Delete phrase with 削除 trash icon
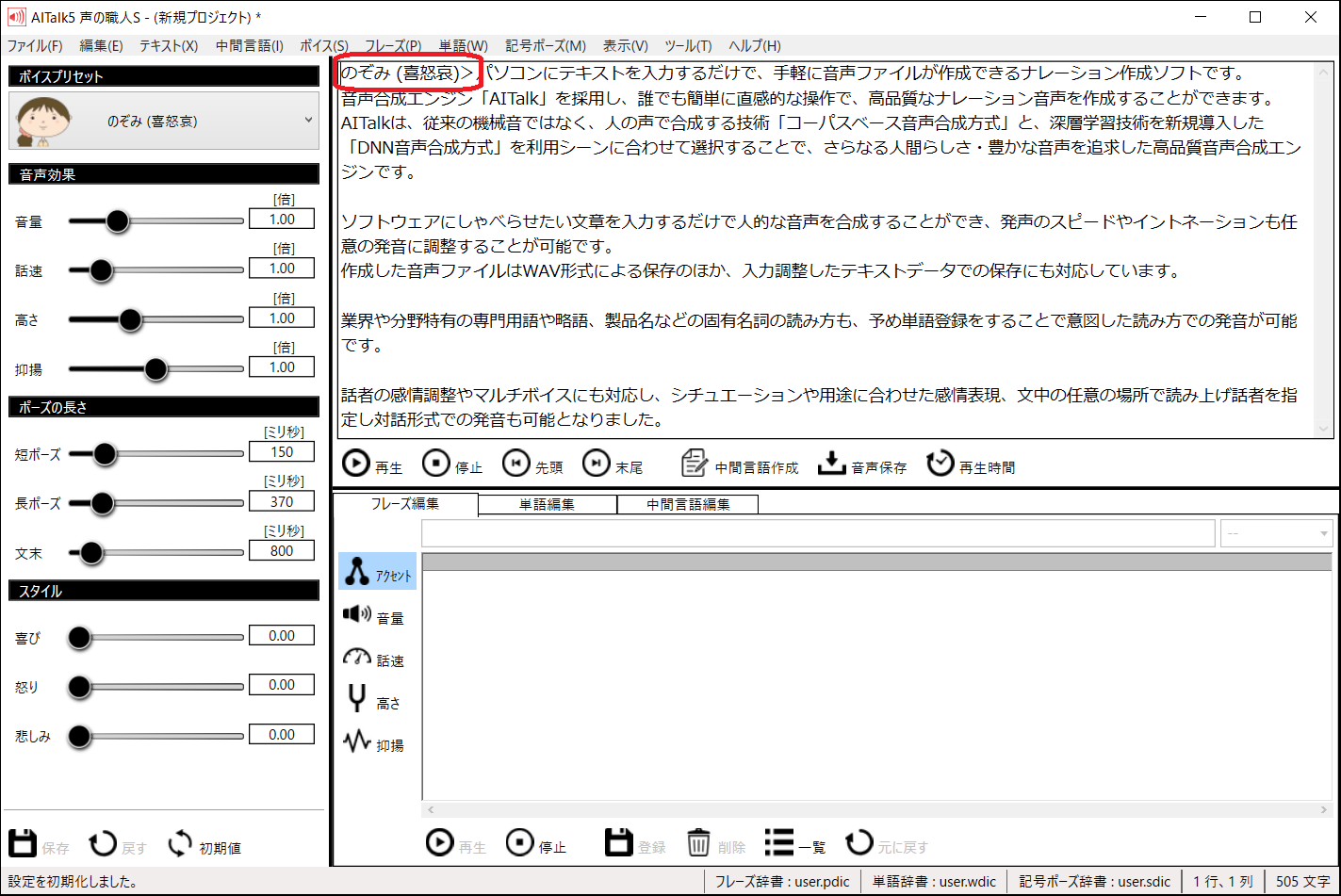 (x=715, y=843)
